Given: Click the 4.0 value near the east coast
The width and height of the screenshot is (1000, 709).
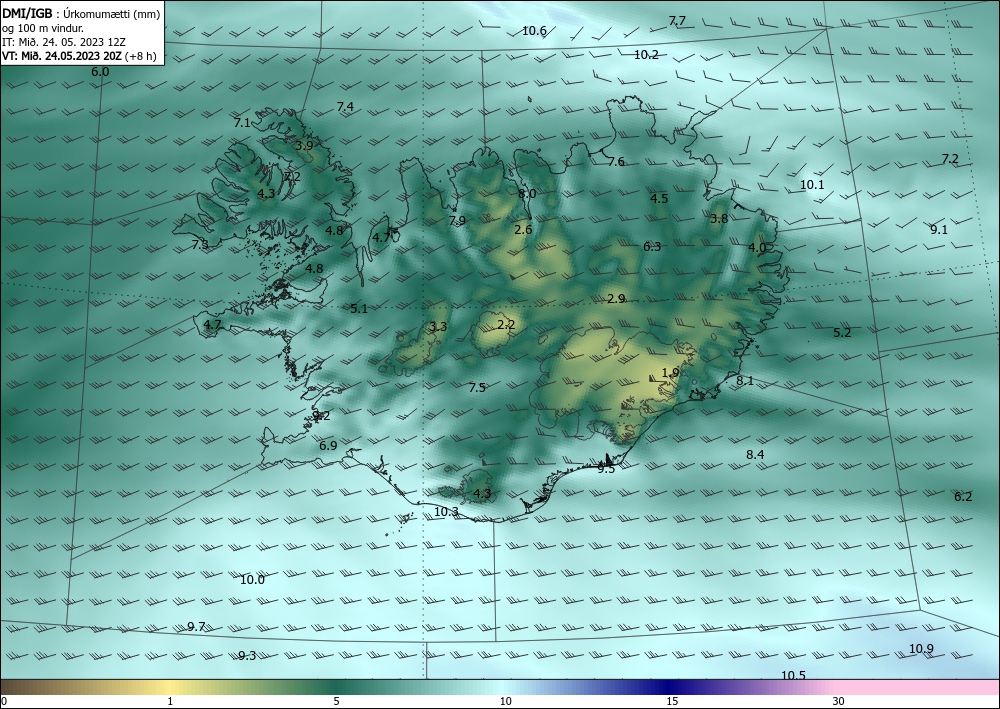Looking at the screenshot, I should (x=757, y=248).
